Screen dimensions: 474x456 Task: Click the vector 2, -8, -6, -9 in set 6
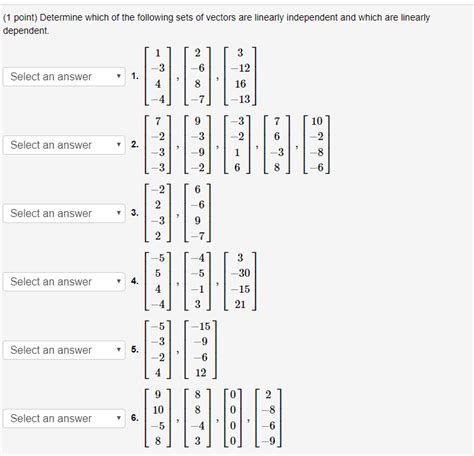268,418
